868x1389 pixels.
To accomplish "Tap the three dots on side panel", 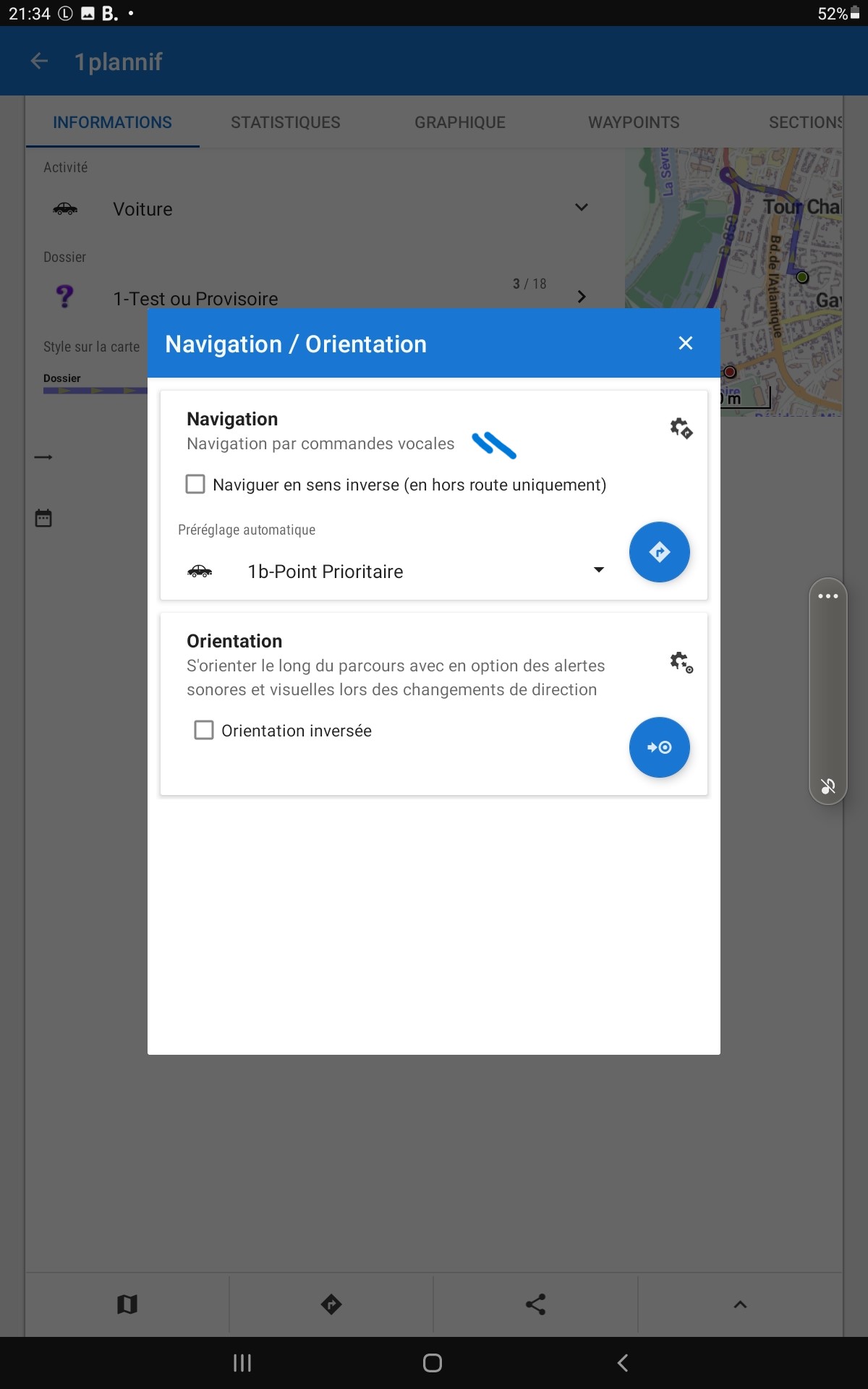I will 828,596.
